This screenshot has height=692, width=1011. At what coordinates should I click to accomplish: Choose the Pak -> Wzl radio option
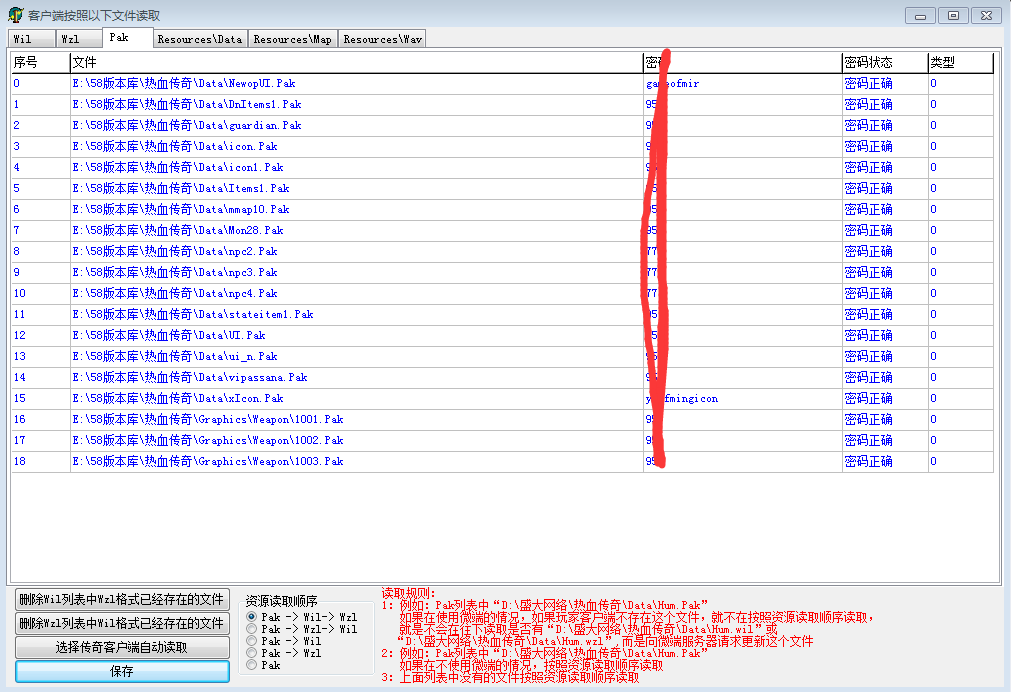[x=252, y=653]
